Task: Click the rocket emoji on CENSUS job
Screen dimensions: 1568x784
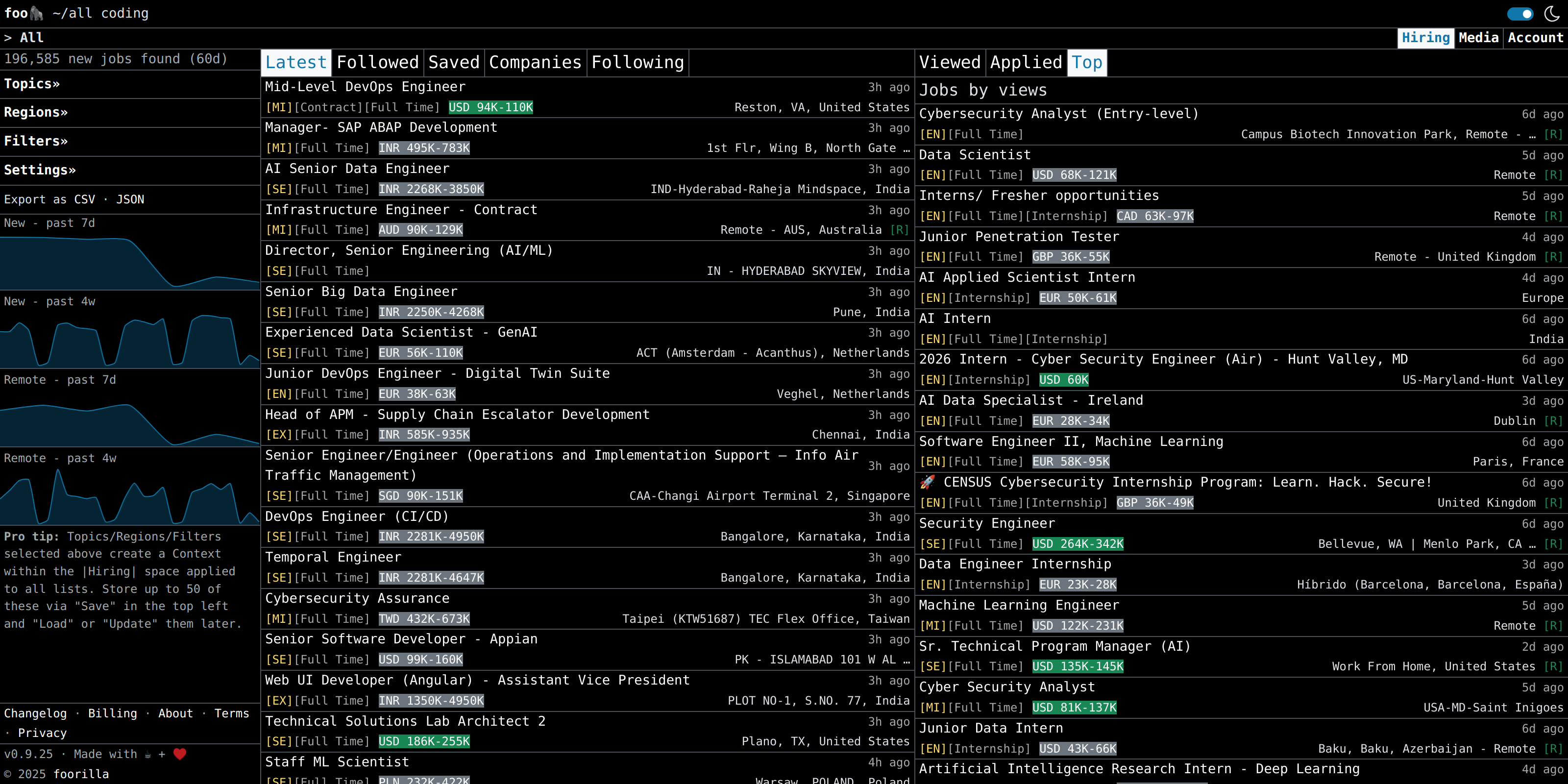Action: pos(927,482)
